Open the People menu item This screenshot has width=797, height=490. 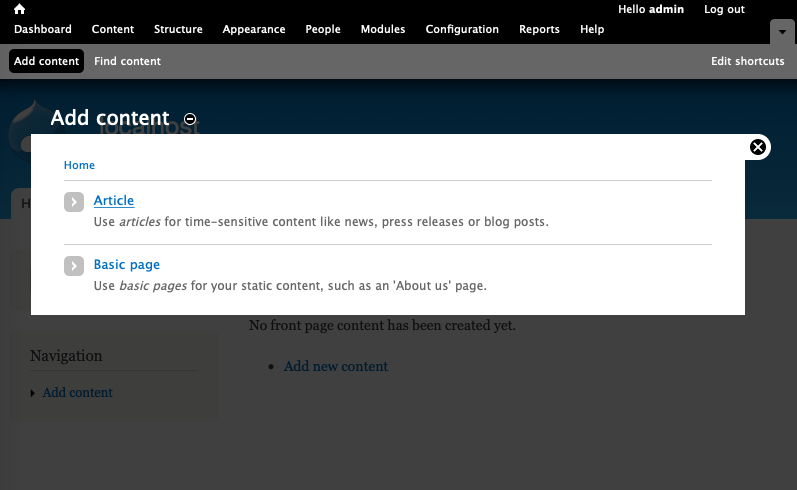323,29
